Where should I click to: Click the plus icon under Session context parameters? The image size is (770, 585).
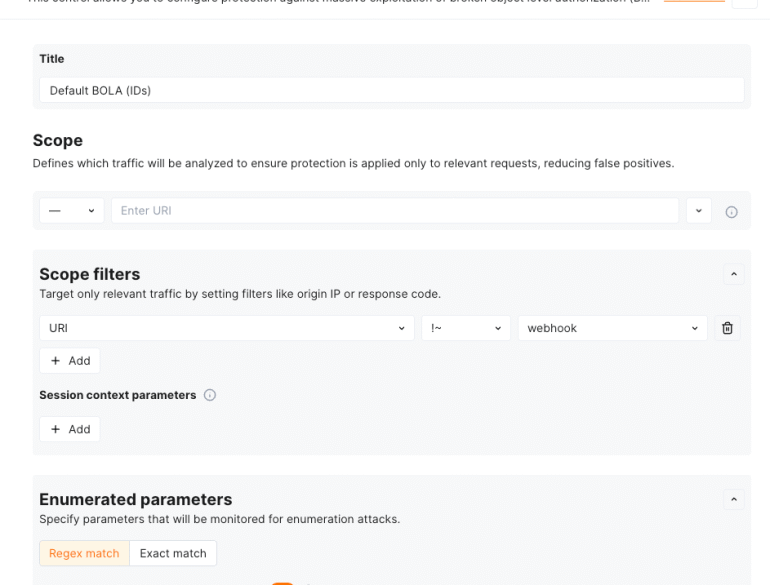pos(55,429)
